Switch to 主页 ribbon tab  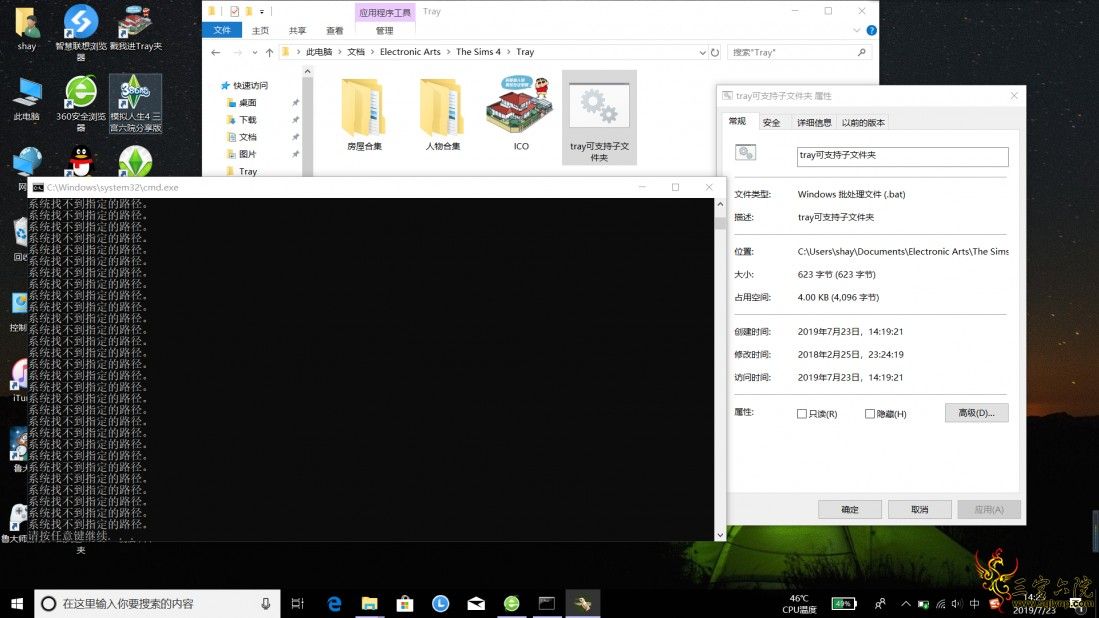[x=260, y=31]
